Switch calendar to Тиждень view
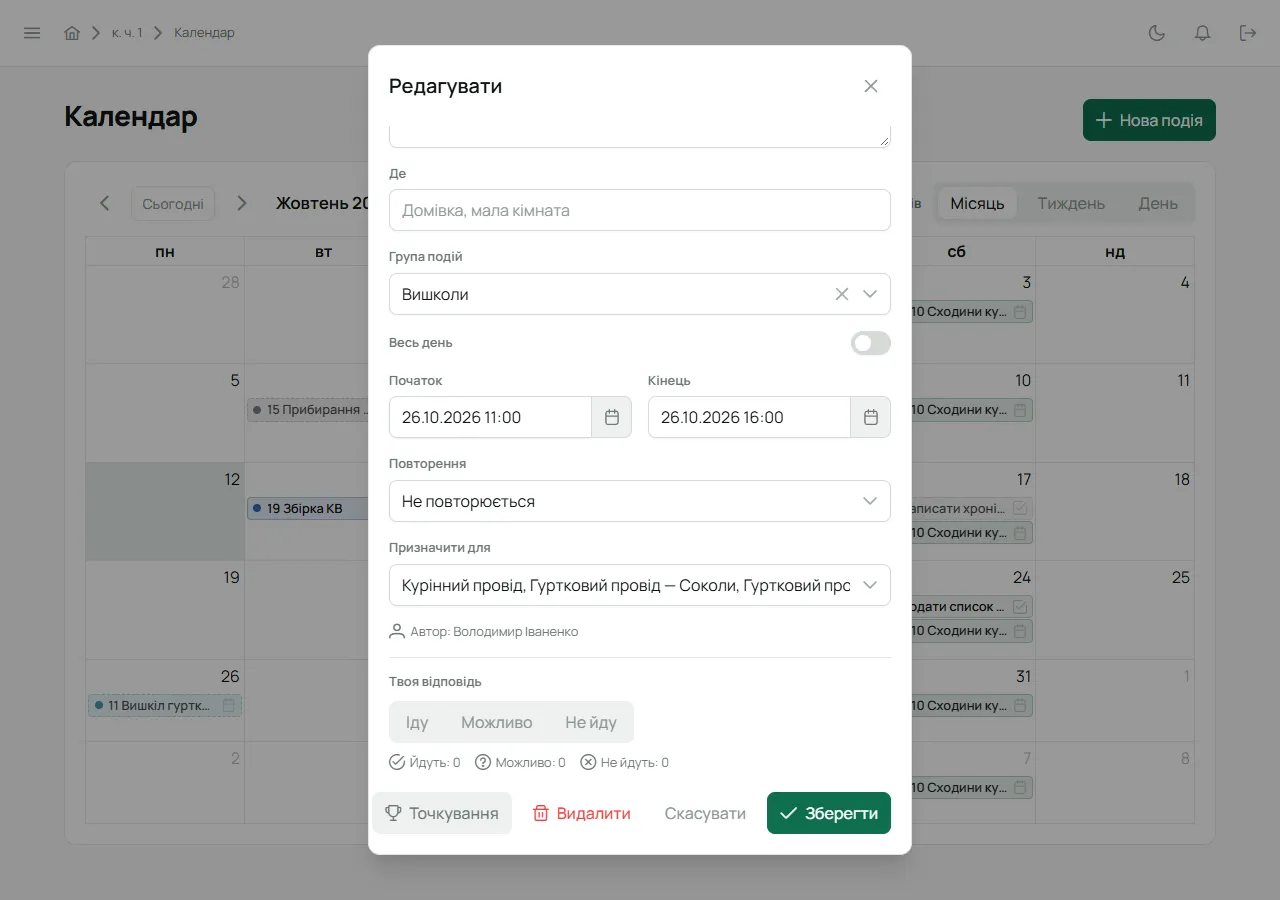 pos(1071,203)
